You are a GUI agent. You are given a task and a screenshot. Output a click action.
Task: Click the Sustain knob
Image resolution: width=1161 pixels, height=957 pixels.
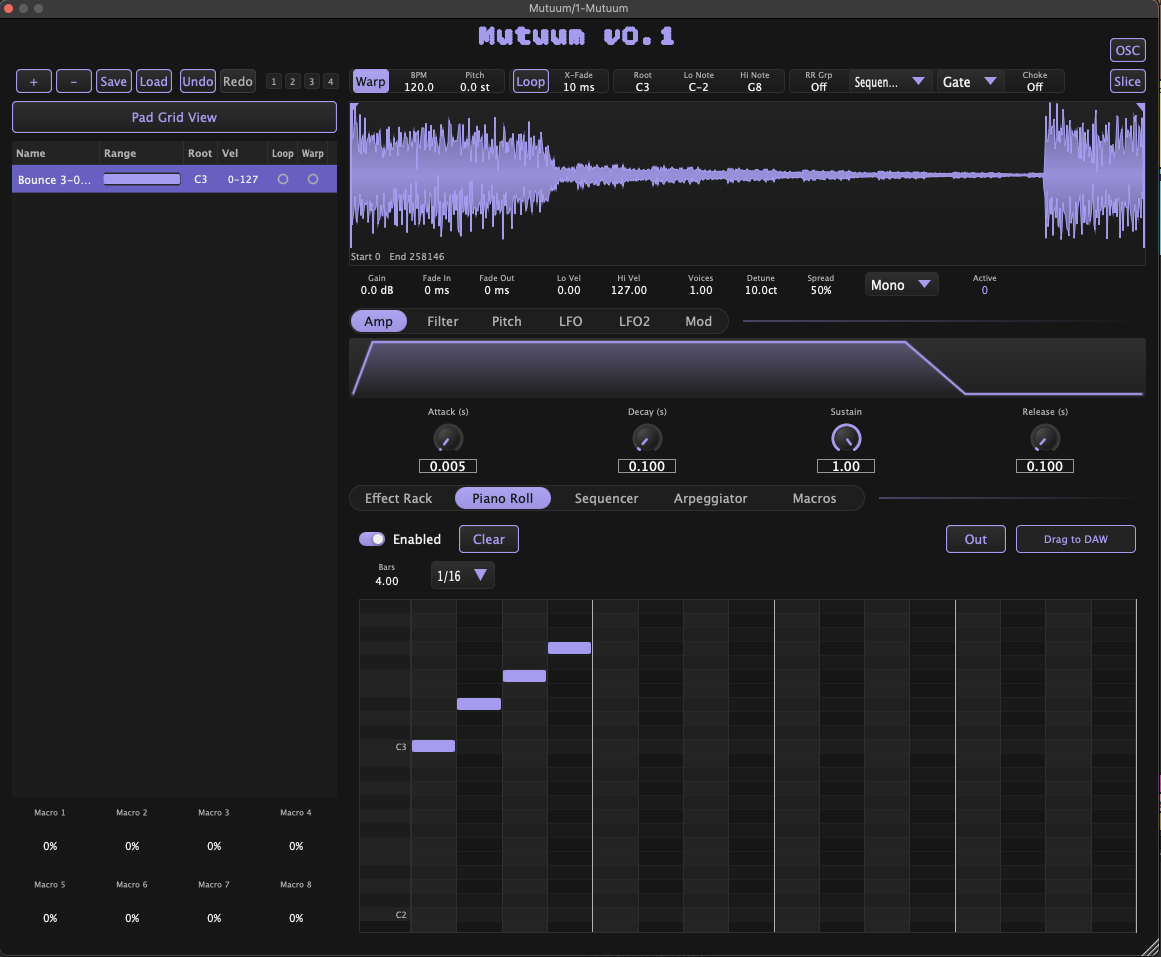tap(846, 439)
